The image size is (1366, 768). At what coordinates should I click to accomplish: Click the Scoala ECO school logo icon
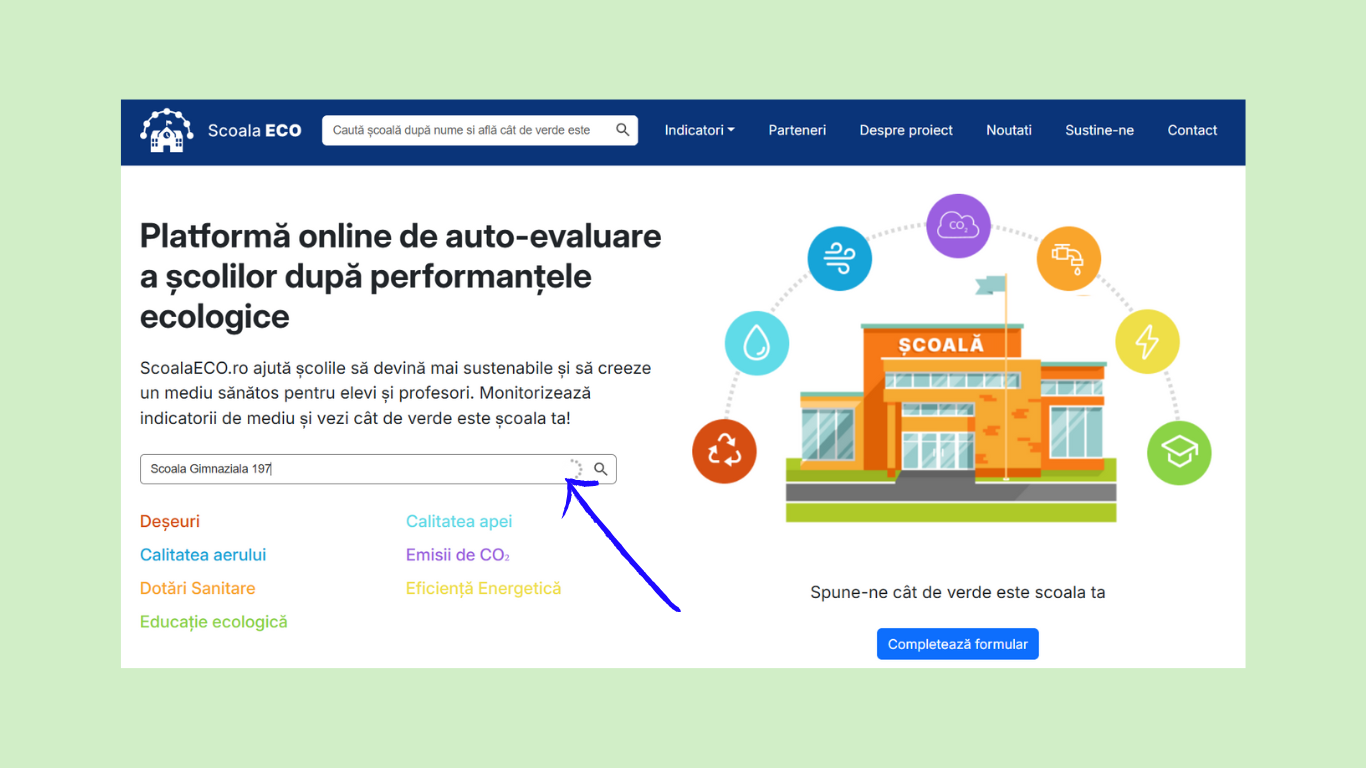point(166,131)
